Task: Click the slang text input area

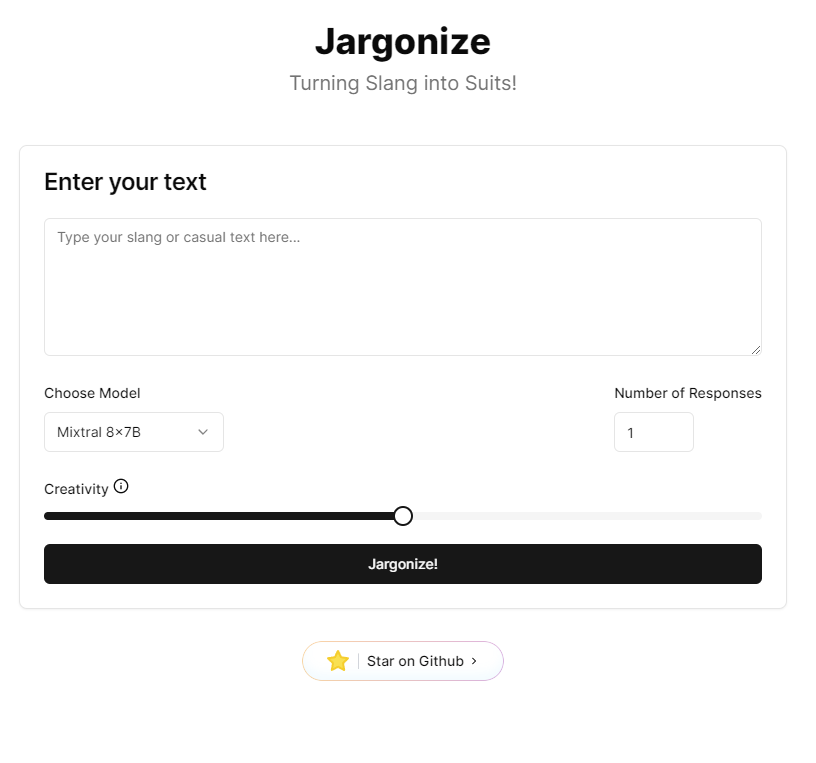Action: point(402,286)
